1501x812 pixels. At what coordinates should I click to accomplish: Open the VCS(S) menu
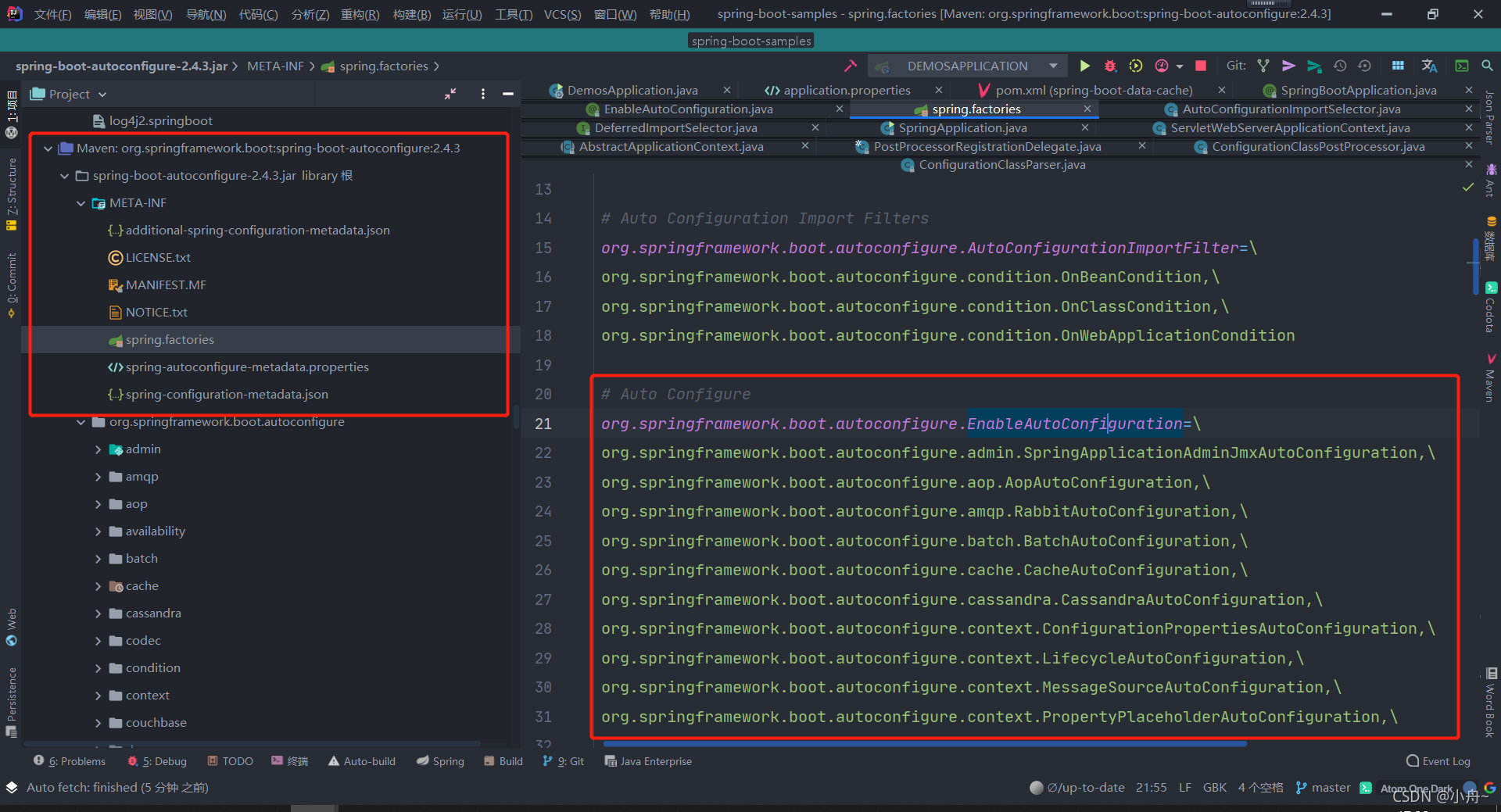pyautogui.click(x=562, y=14)
